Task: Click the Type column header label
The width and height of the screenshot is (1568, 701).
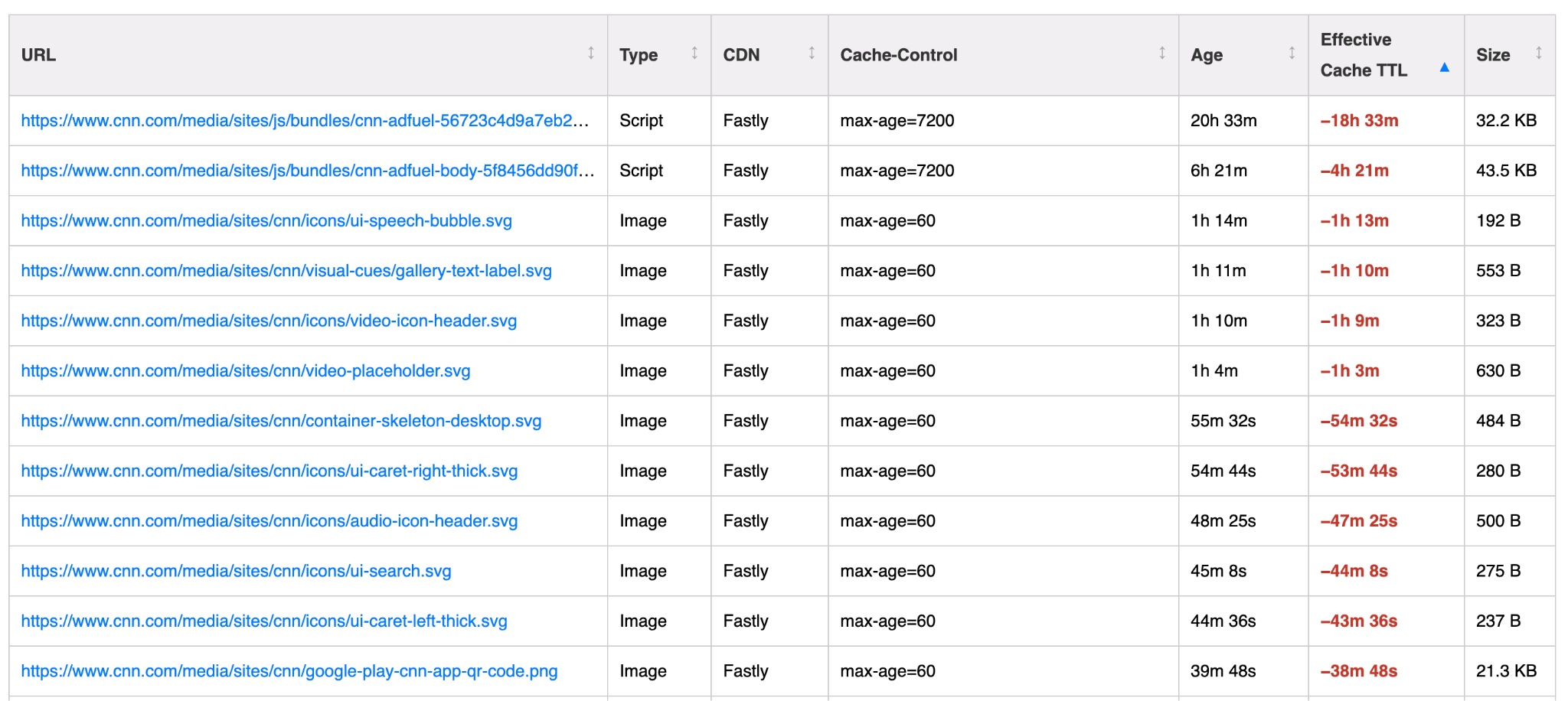Action: (x=639, y=55)
